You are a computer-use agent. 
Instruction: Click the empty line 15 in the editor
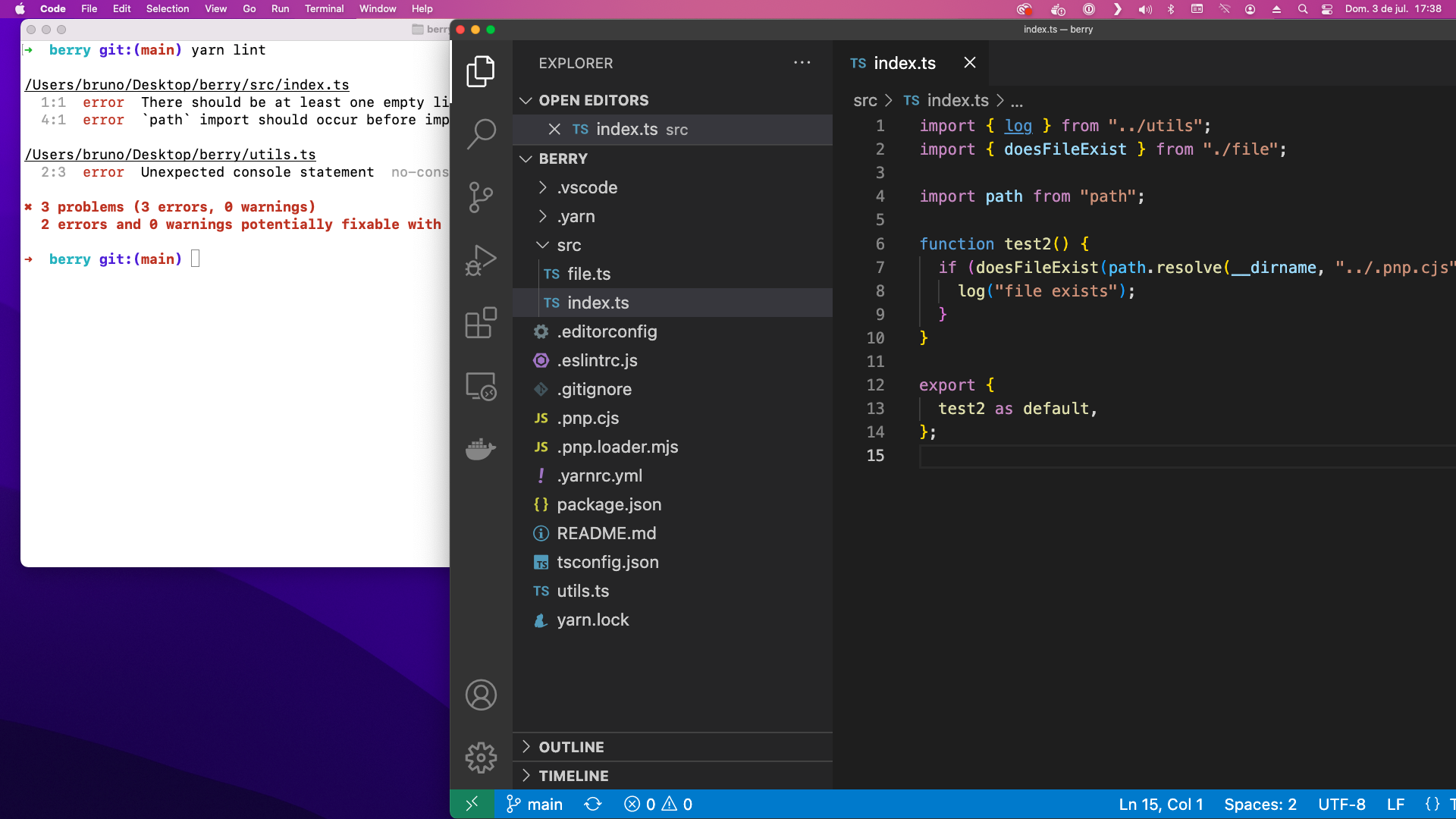click(x=1187, y=456)
